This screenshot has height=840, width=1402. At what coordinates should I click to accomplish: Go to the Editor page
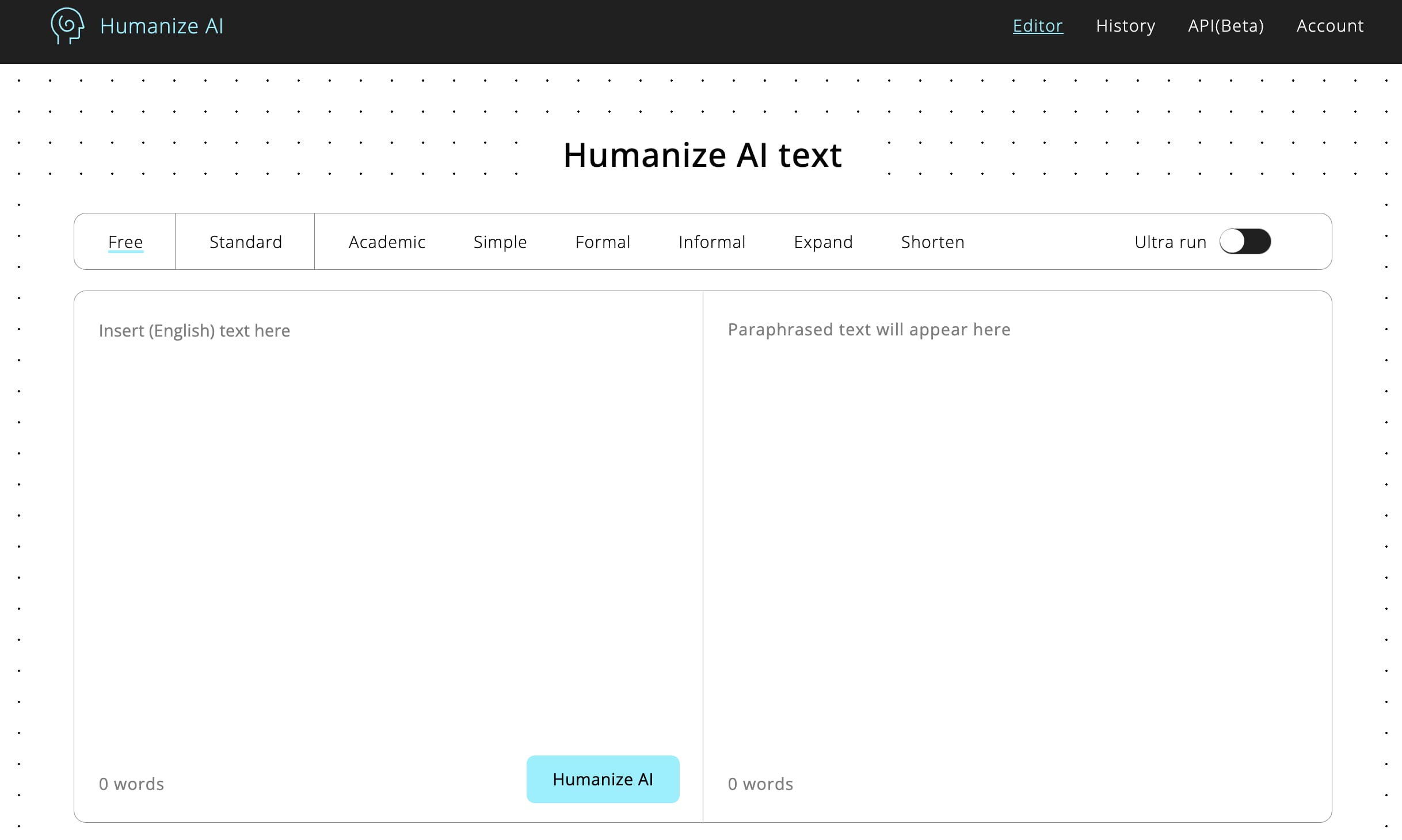coord(1038,26)
